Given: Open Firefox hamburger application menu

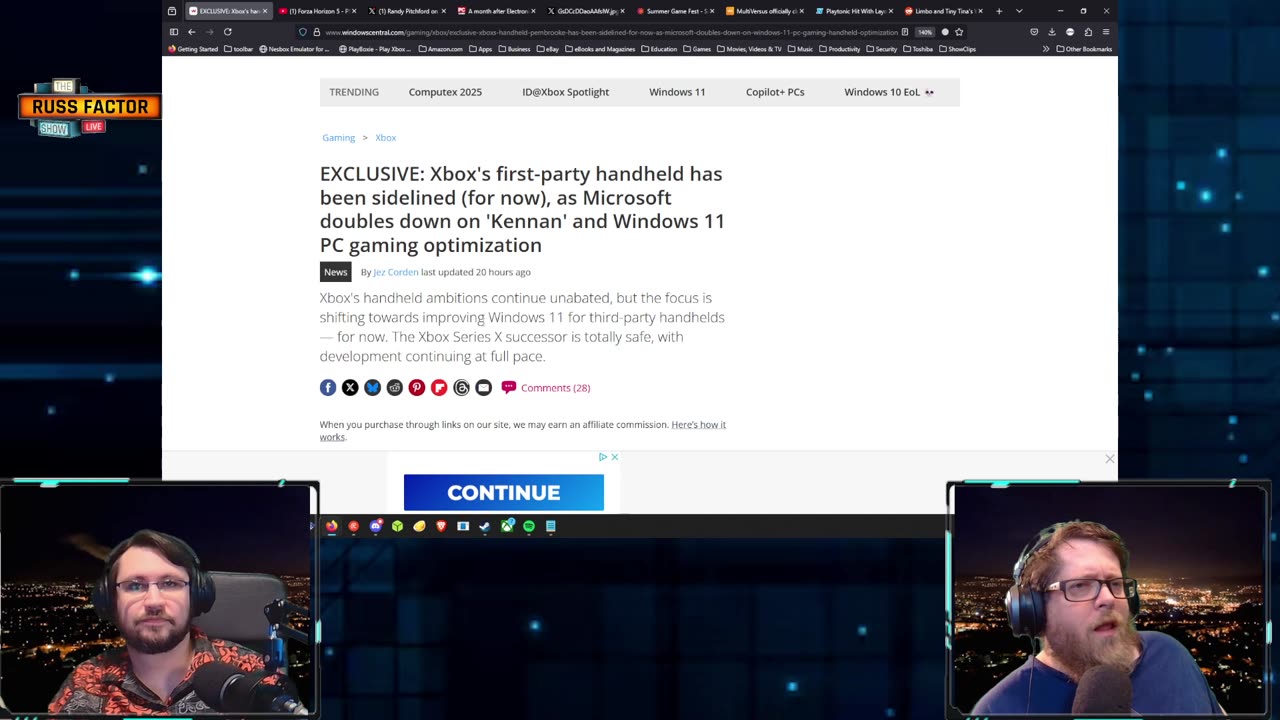Looking at the screenshot, I should click(1105, 32).
